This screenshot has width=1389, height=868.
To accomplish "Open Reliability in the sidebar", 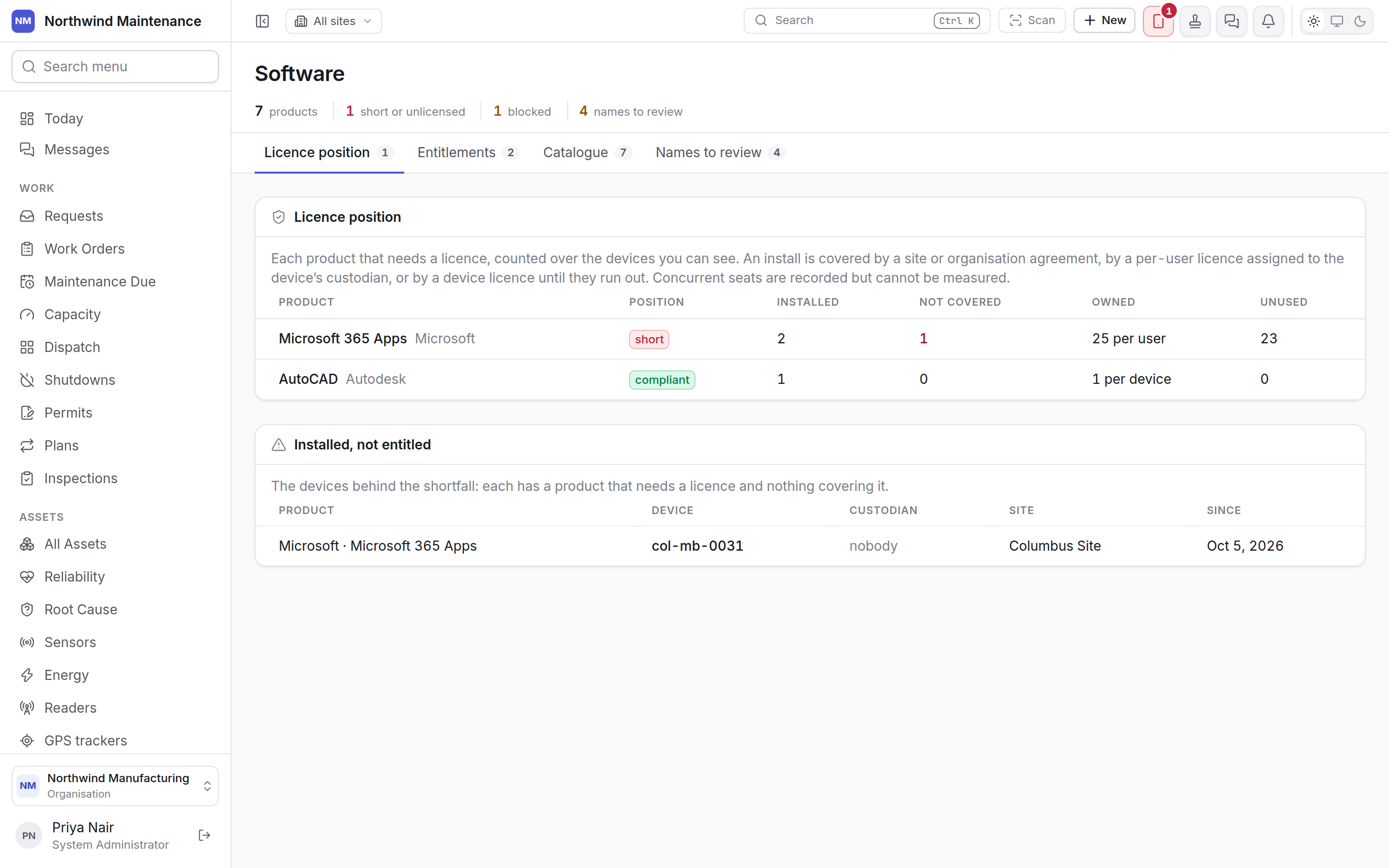I will coord(115,576).
